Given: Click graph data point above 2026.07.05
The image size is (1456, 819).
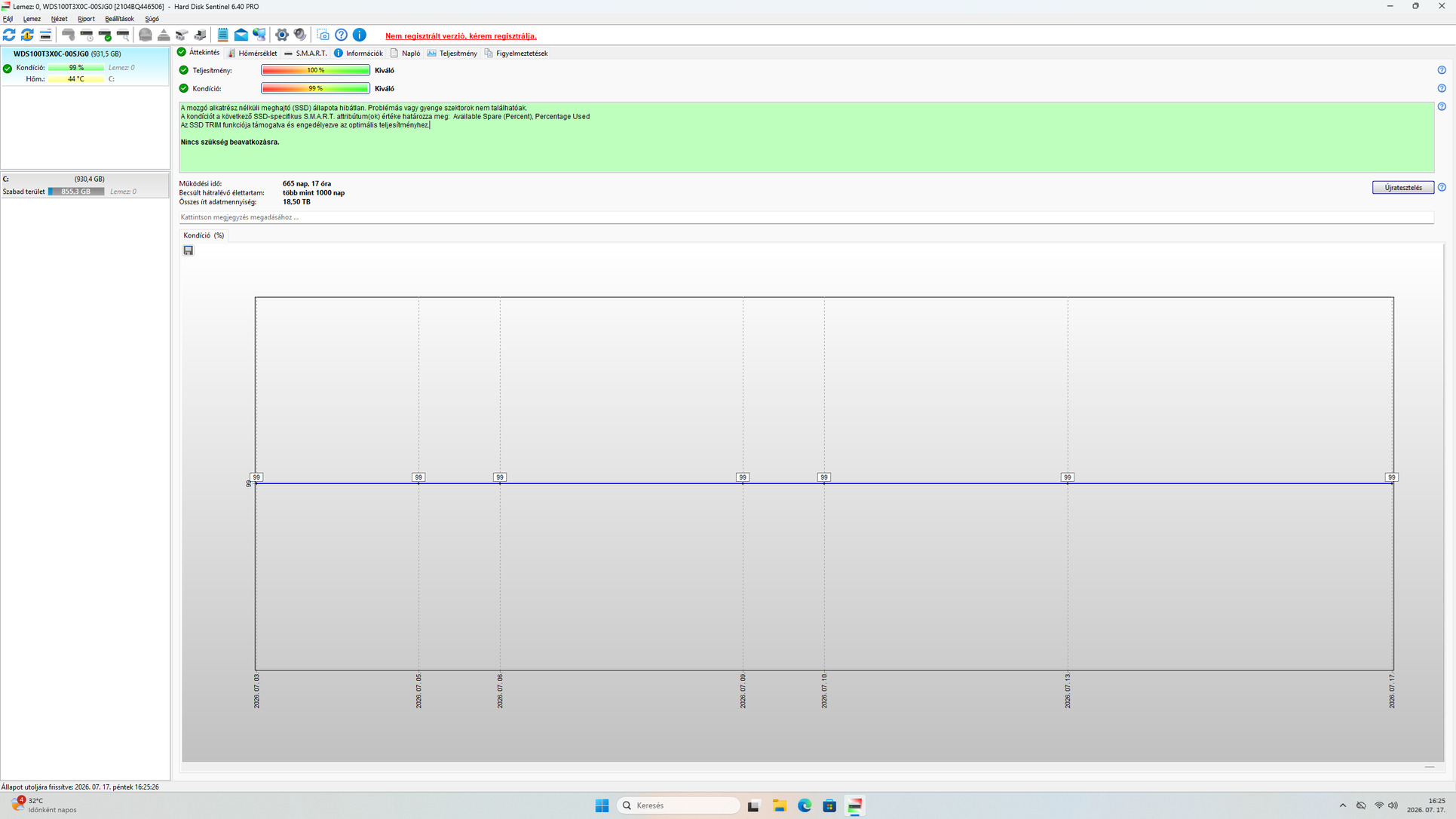Looking at the screenshot, I should (418, 477).
